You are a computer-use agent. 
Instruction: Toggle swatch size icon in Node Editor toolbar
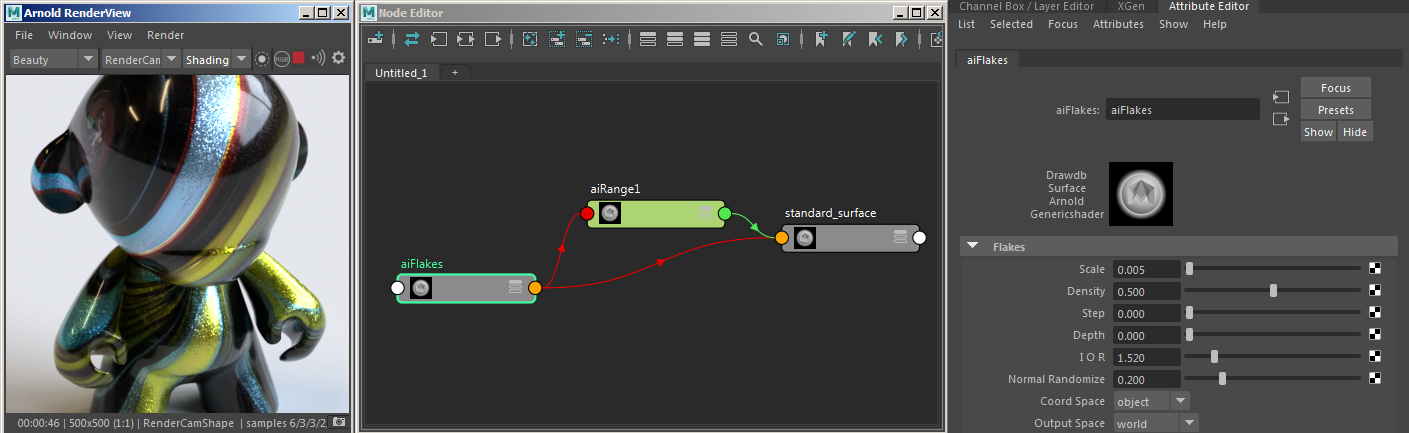click(783, 39)
